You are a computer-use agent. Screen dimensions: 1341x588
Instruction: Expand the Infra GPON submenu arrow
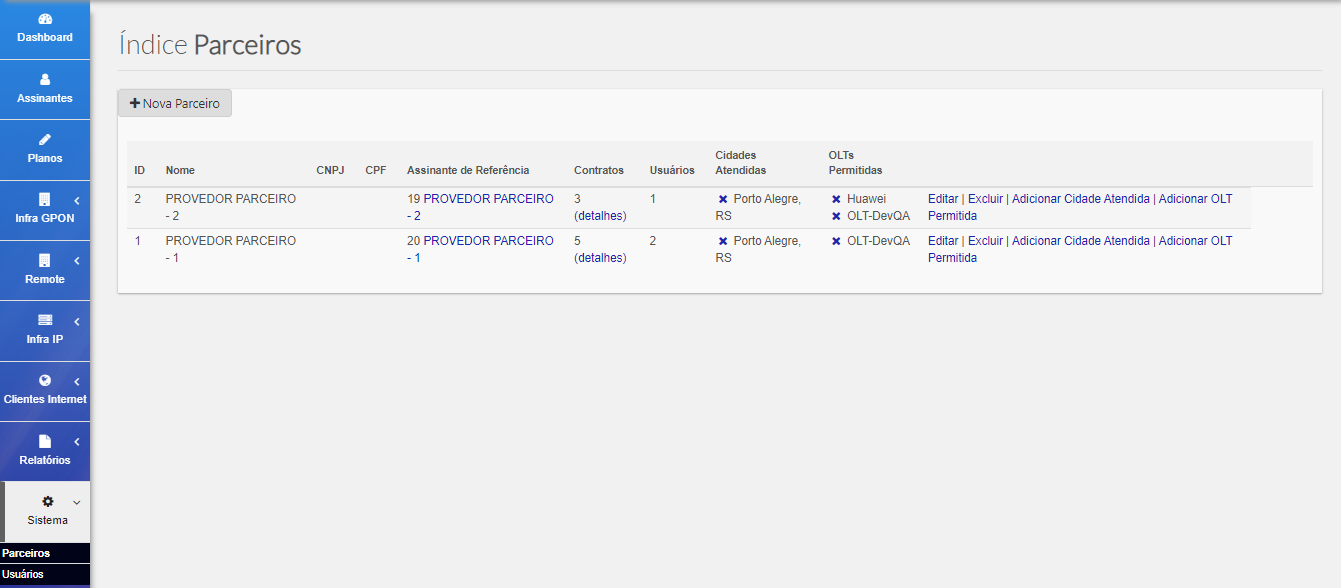pyautogui.click(x=77, y=200)
